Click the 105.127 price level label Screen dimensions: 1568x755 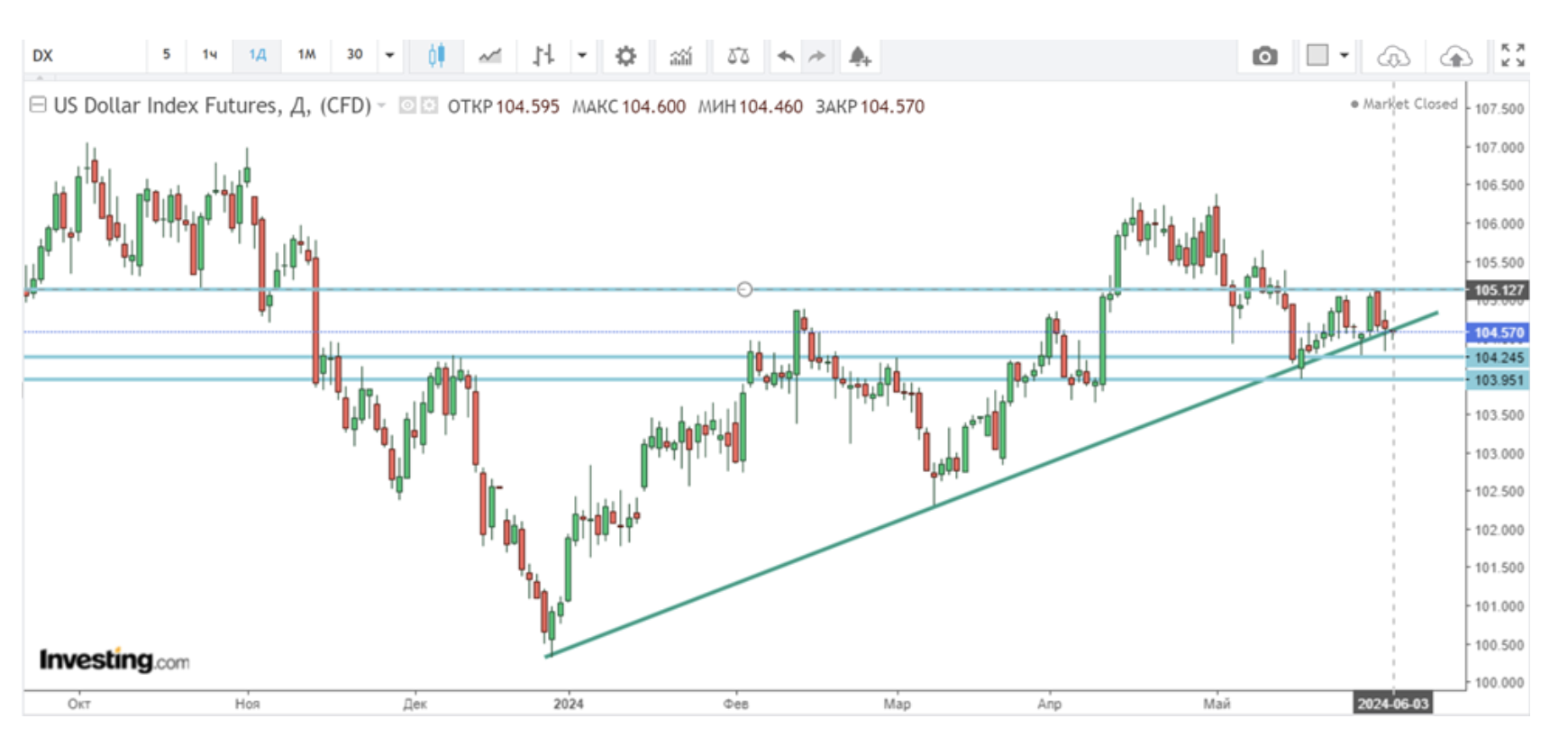(x=1498, y=290)
